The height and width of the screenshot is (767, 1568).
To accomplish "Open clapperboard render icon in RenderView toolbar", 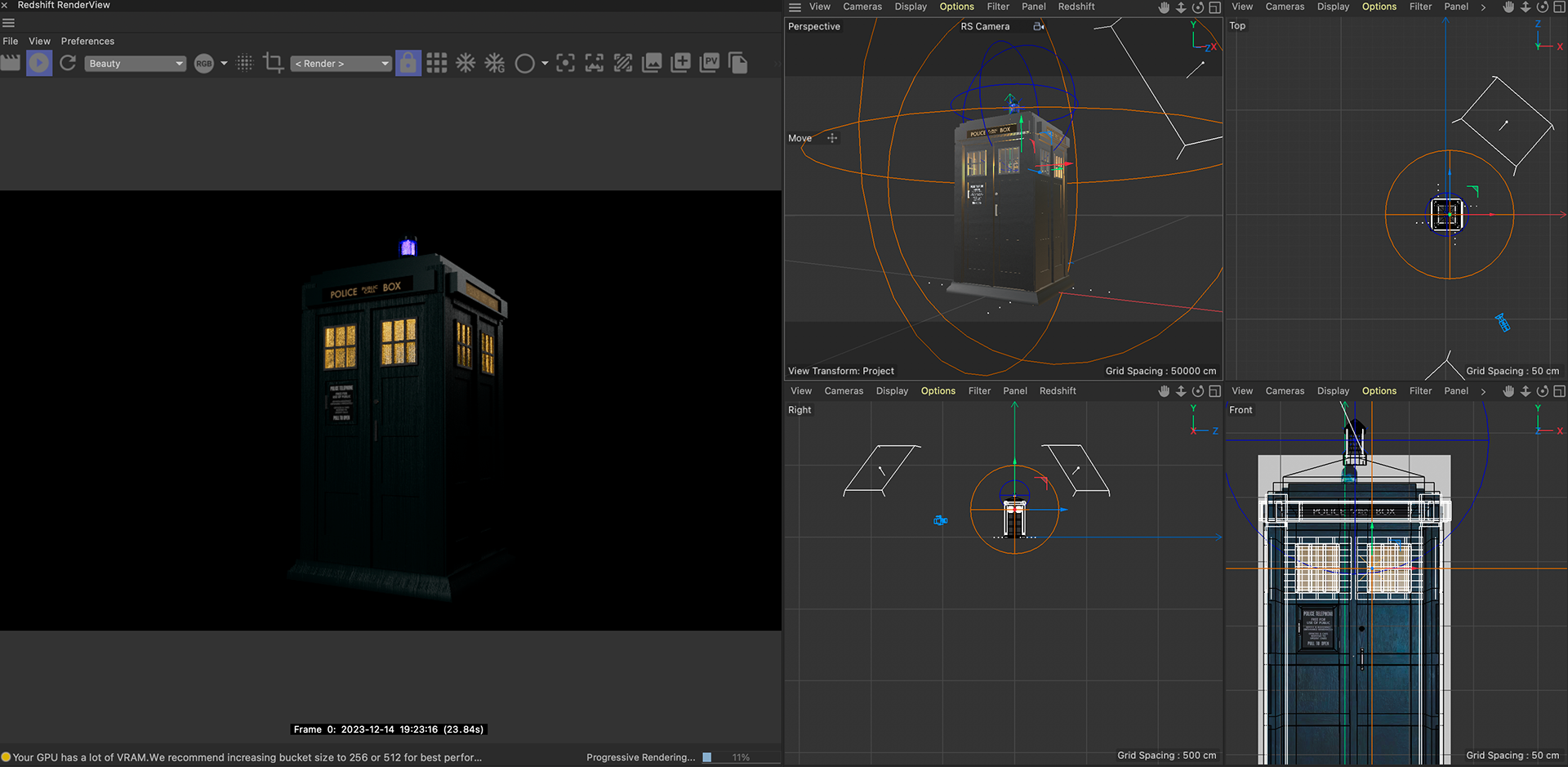I will click(10, 63).
